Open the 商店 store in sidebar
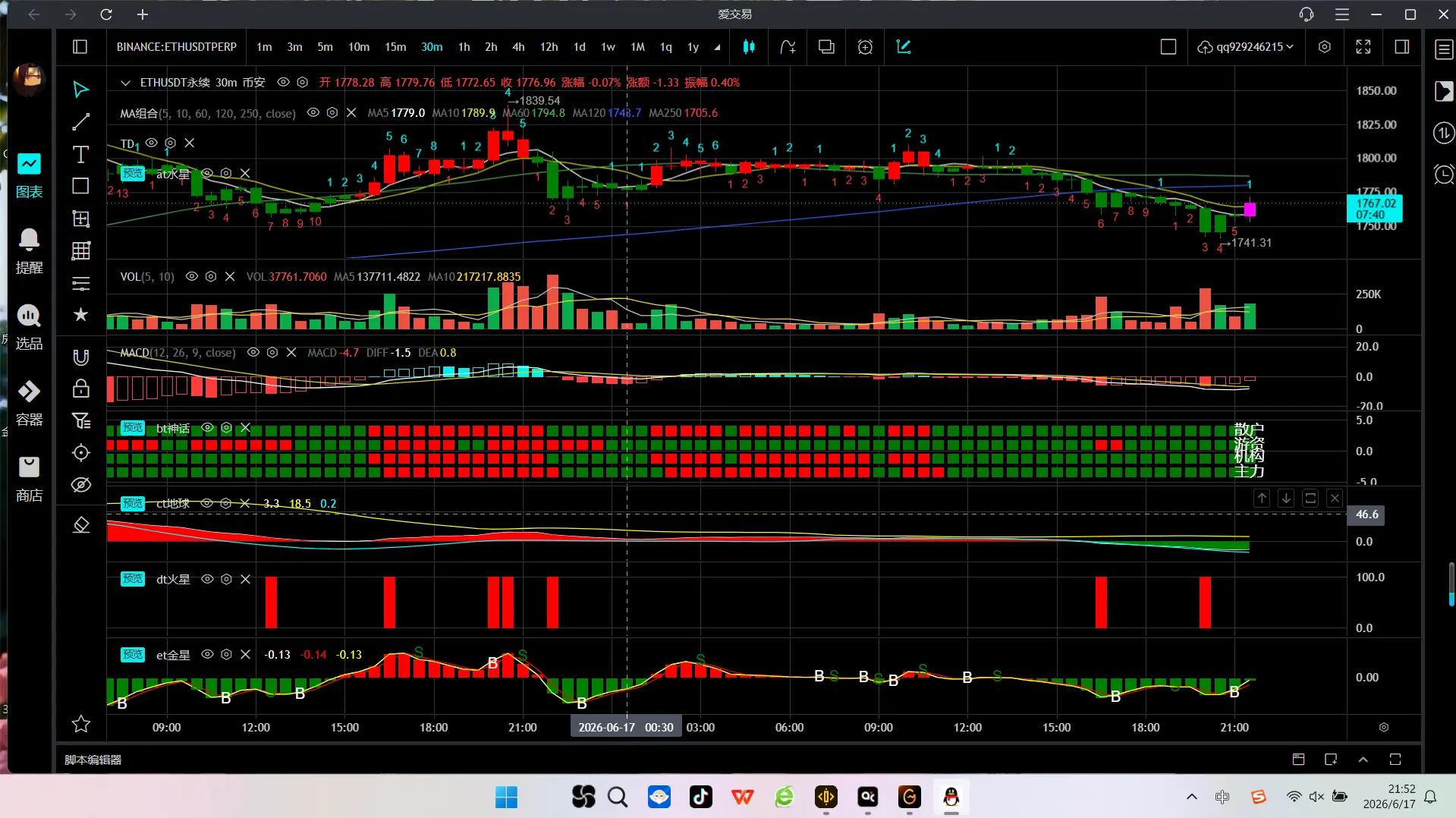The width and height of the screenshot is (1456, 818). pos(29,479)
